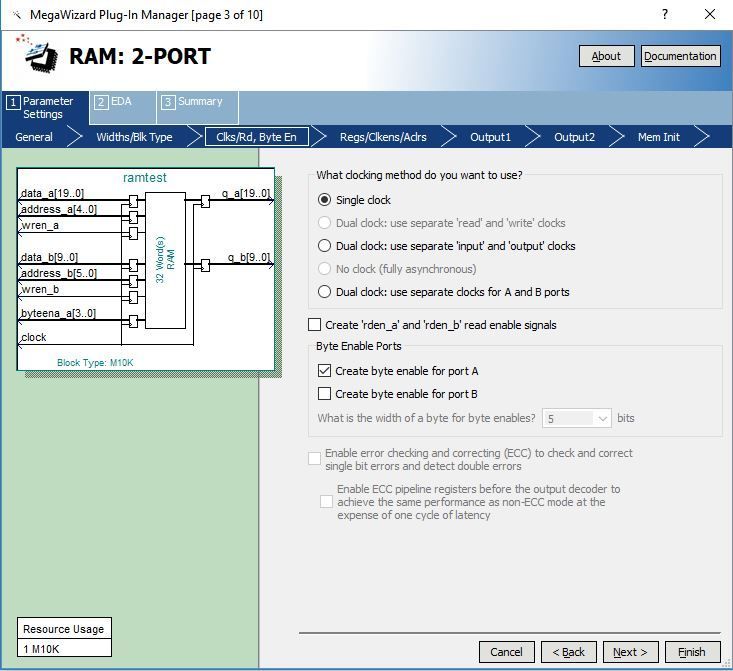The width and height of the screenshot is (733, 671).
Task: Click the RAM chip wizard icon in header
Action: click(36, 53)
